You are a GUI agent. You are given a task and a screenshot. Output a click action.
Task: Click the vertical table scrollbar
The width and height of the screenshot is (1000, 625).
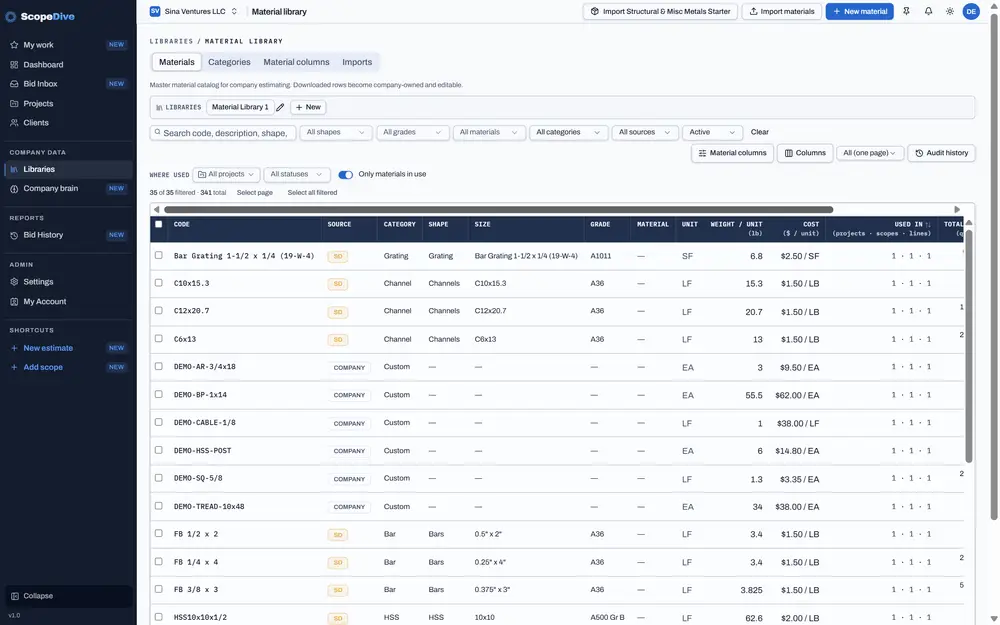(x=969, y=346)
